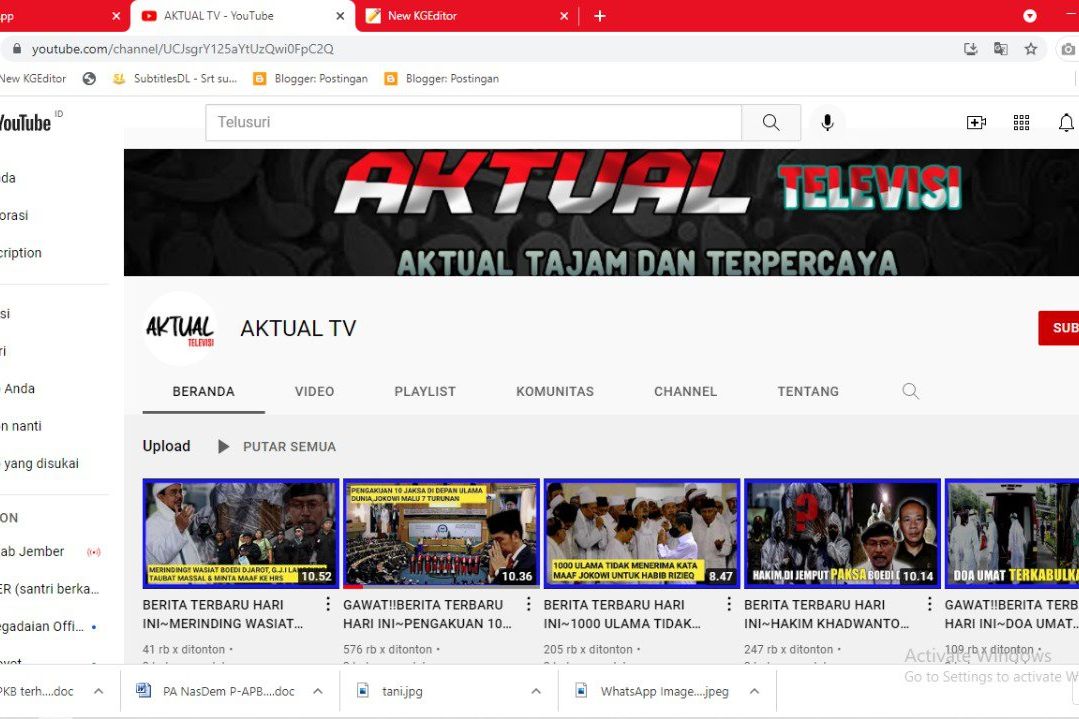The image size is (1079, 719).
Task: Open title BERITA TERBARU HARI INI~1000 ULAMA TIDAK
Action: point(622,614)
